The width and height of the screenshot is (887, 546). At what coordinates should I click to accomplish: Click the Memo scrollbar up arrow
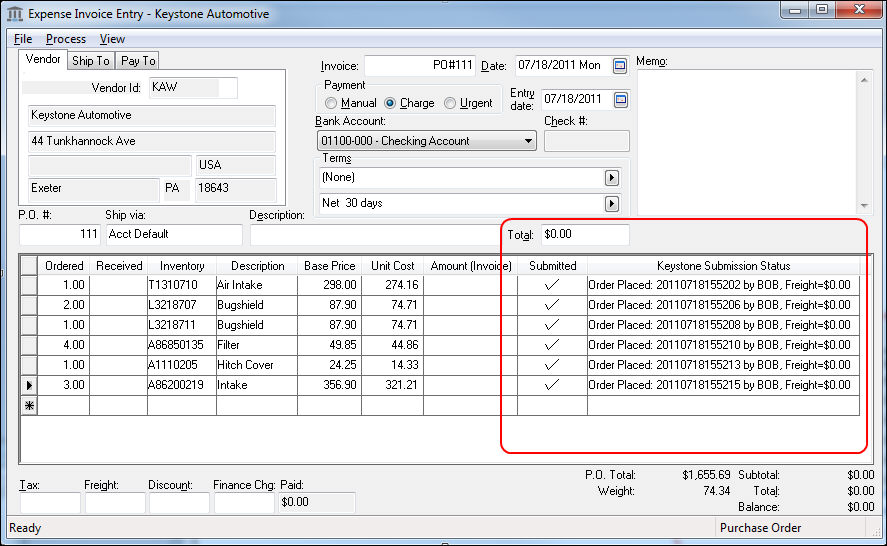[x=864, y=80]
